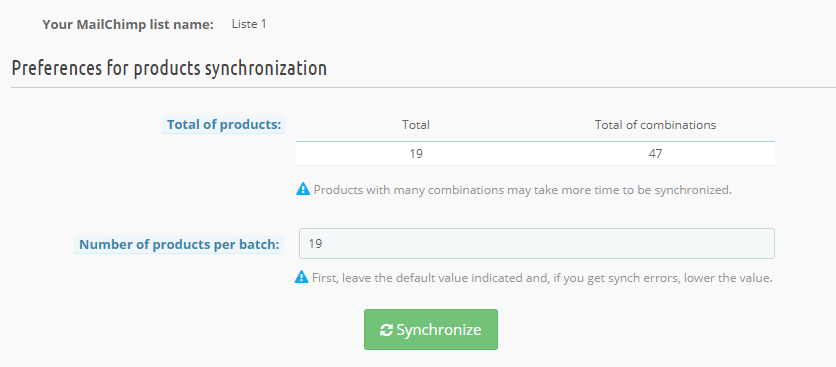Click the 'Number of products per batch:' label
836x367 pixels.
coord(179,245)
